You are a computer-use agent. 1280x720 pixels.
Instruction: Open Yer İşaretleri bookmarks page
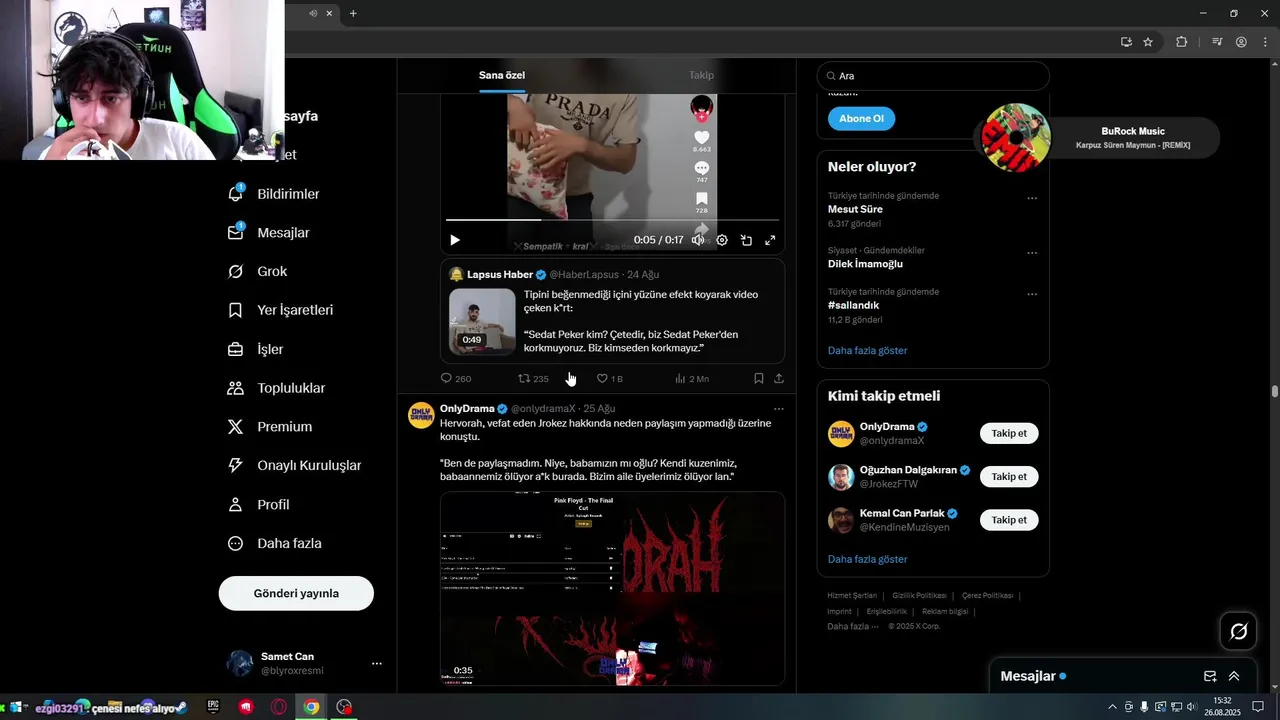[280, 310]
